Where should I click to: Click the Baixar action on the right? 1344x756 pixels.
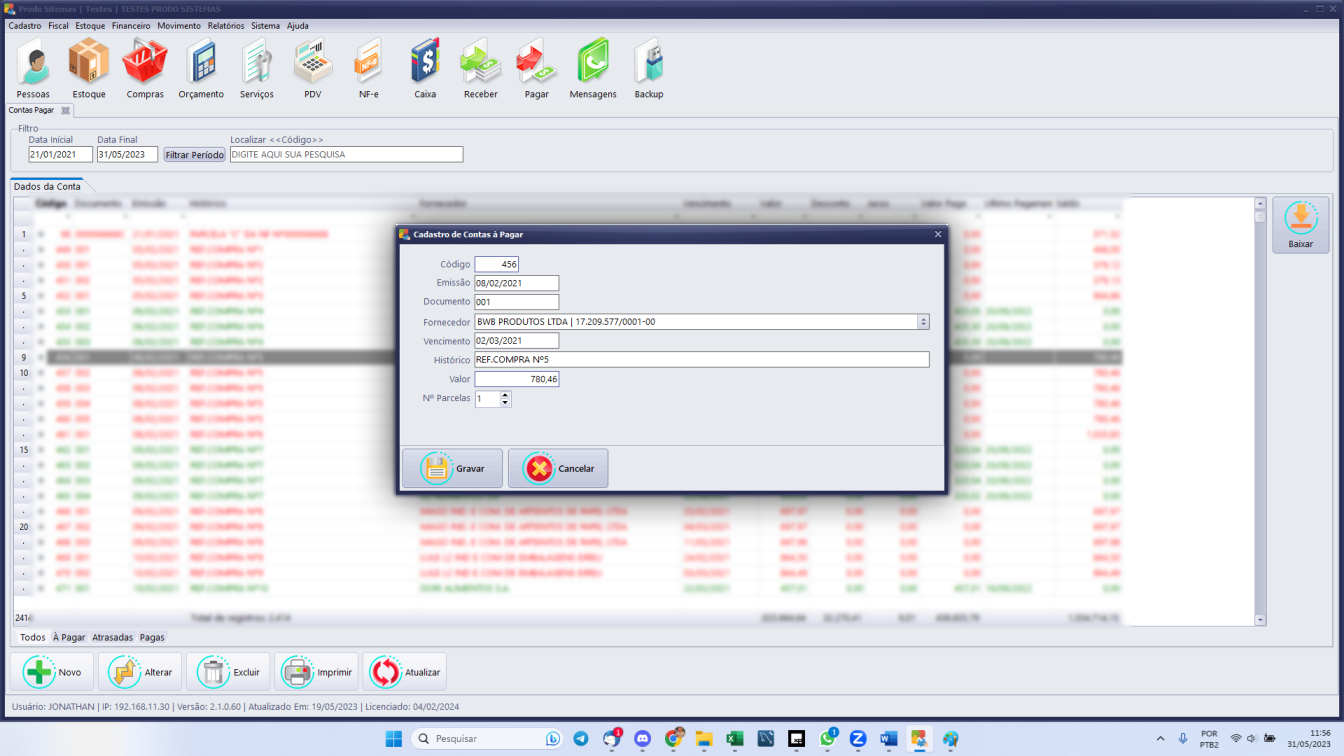1300,224
